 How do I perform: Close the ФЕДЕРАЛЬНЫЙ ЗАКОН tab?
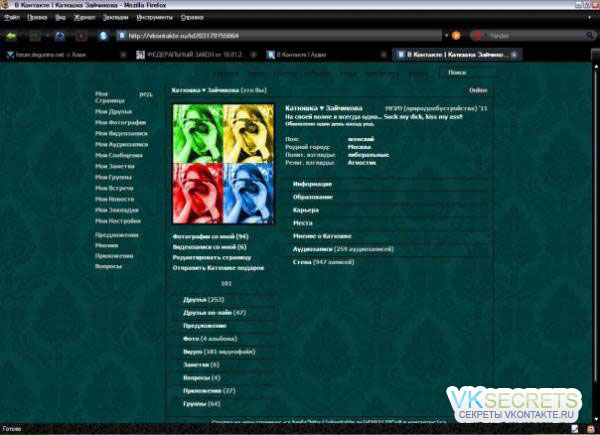point(253,55)
